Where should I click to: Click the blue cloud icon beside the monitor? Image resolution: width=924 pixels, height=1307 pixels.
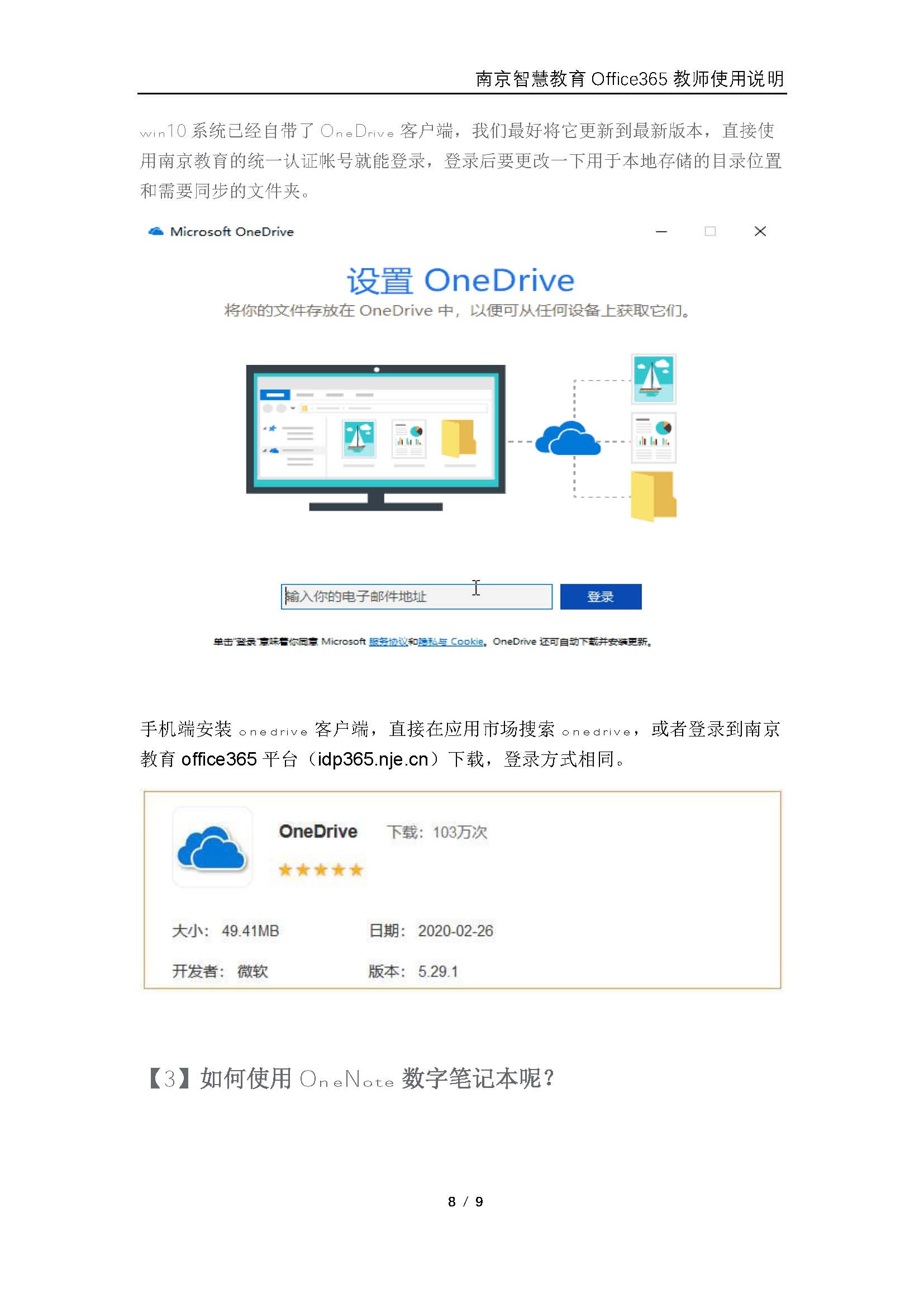pyautogui.click(x=567, y=438)
